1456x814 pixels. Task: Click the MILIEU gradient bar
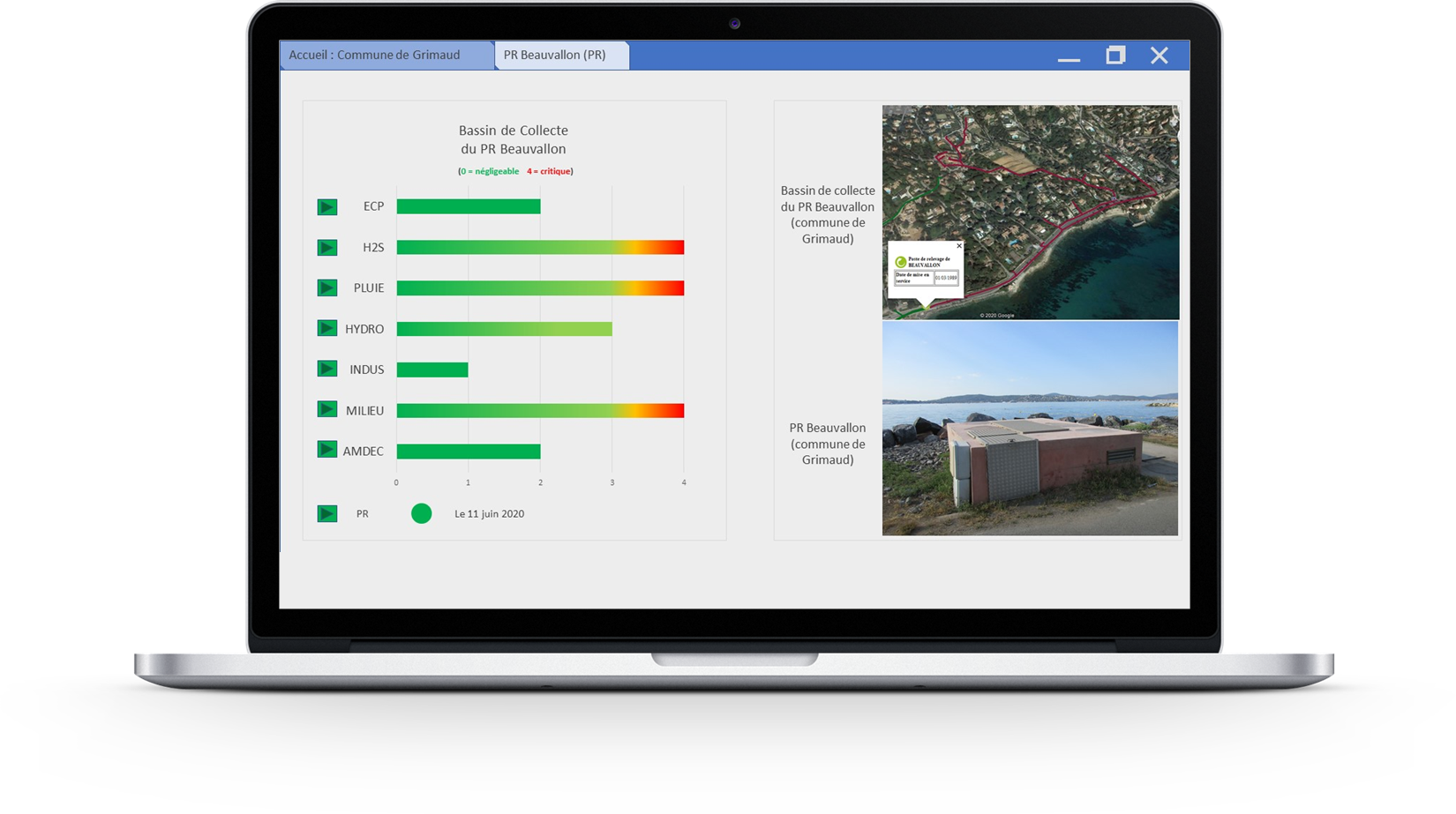(x=540, y=410)
